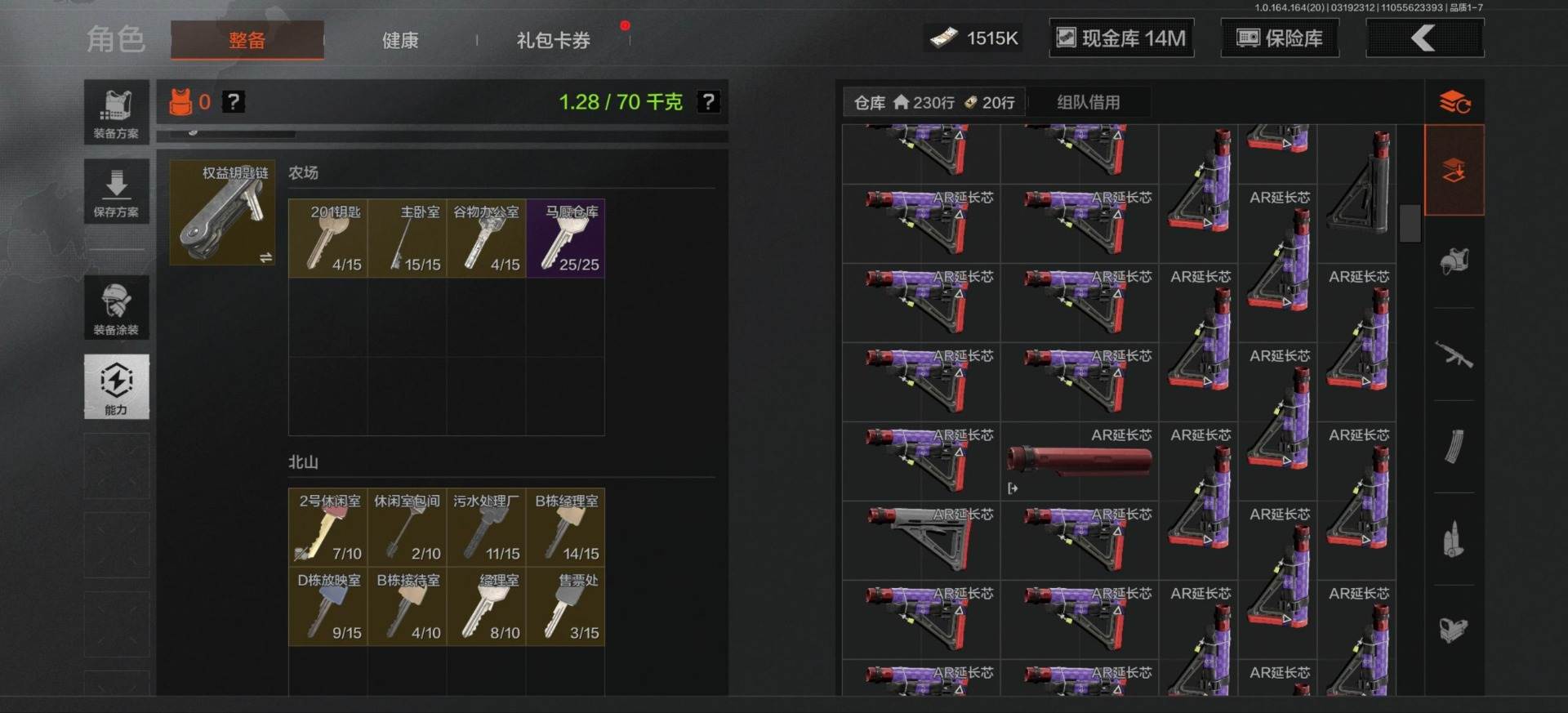Viewport: 1568px width, 713px height.
Task: Select the 马厩仓库 key 25/25
Action: tap(566, 238)
